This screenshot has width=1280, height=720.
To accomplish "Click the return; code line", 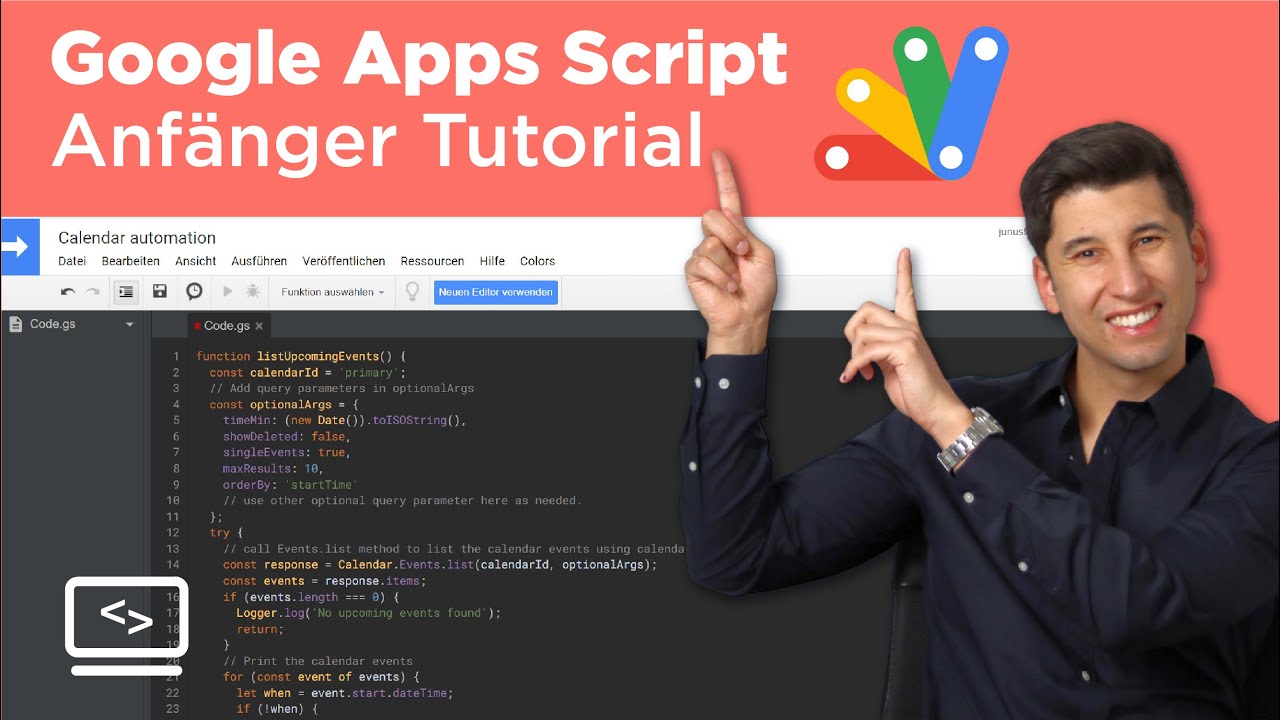I will click(x=260, y=628).
